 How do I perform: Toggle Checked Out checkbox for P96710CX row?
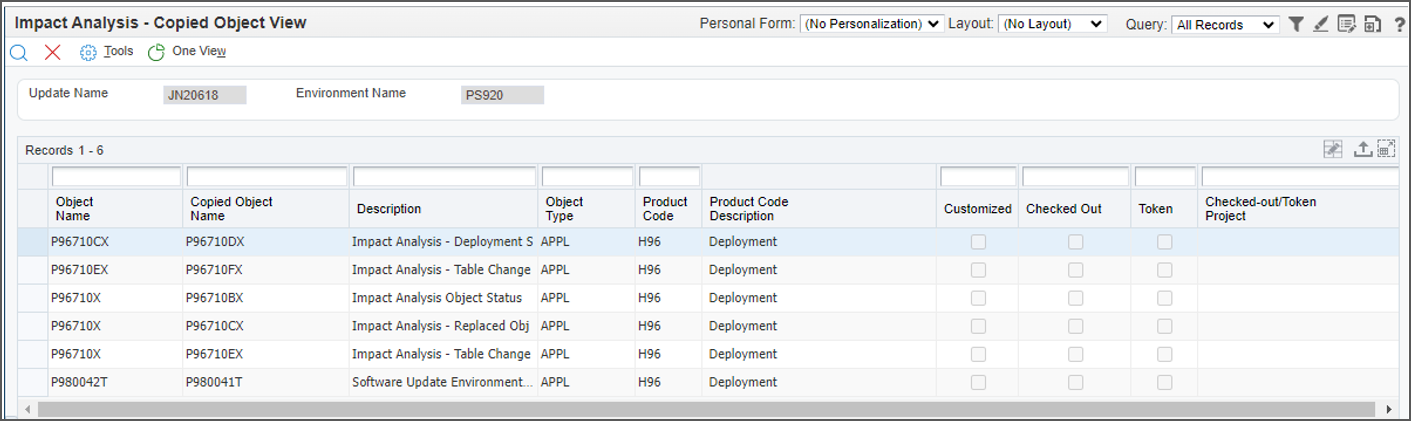pyautogui.click(x=1075, y=242)
